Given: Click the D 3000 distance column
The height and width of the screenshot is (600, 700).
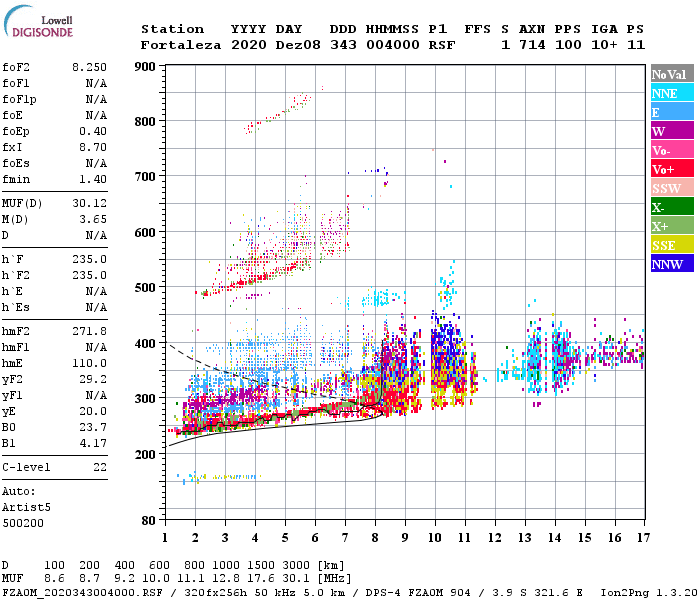Looking at the screenshot, I should [x=296, y=566].
